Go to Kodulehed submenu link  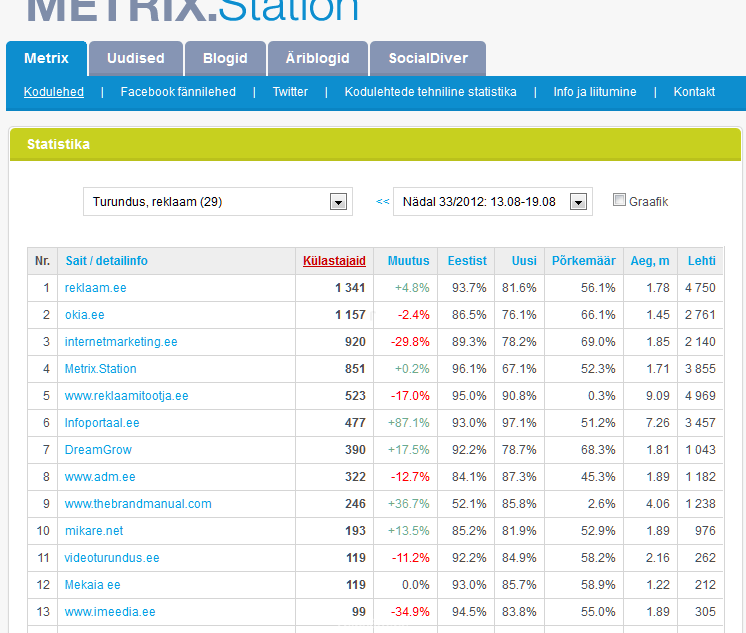tap(54, 92)
